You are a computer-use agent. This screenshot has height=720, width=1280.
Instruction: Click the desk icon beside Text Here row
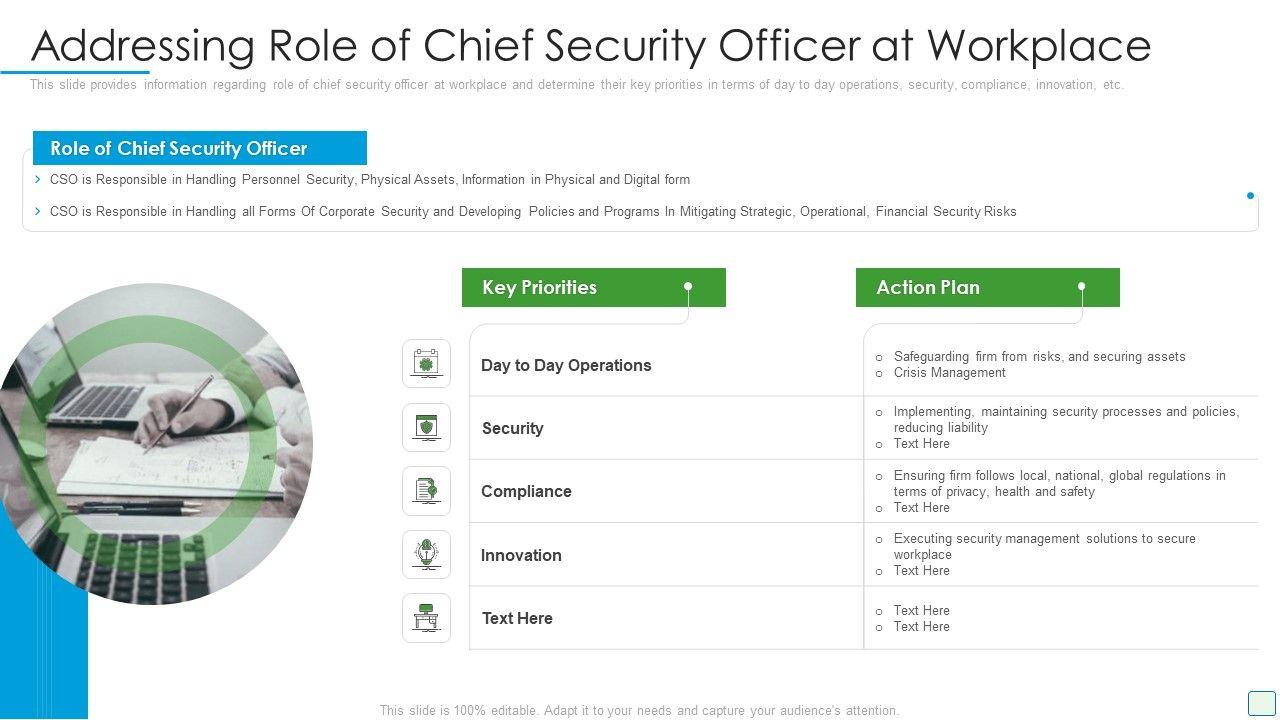pyautogui.click(x=427, y=618)
